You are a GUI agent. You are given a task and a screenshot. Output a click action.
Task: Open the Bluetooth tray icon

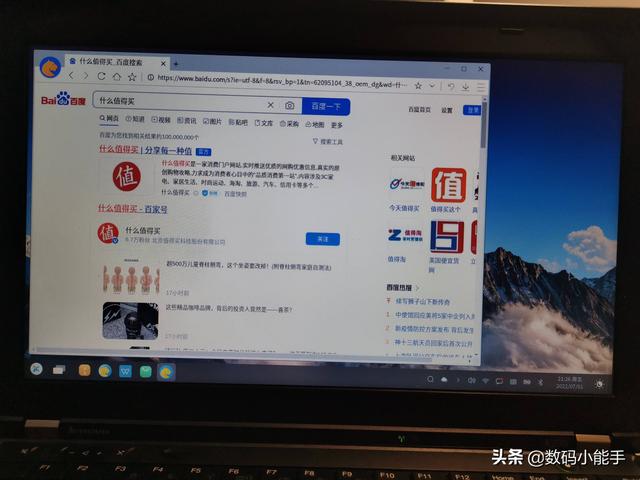pos(541,382)
